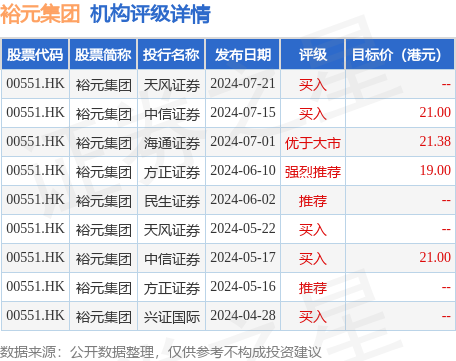Viewport: 456px width, 361px height.
Task: Click the 评级 column header
Action: tap(313, 54)
